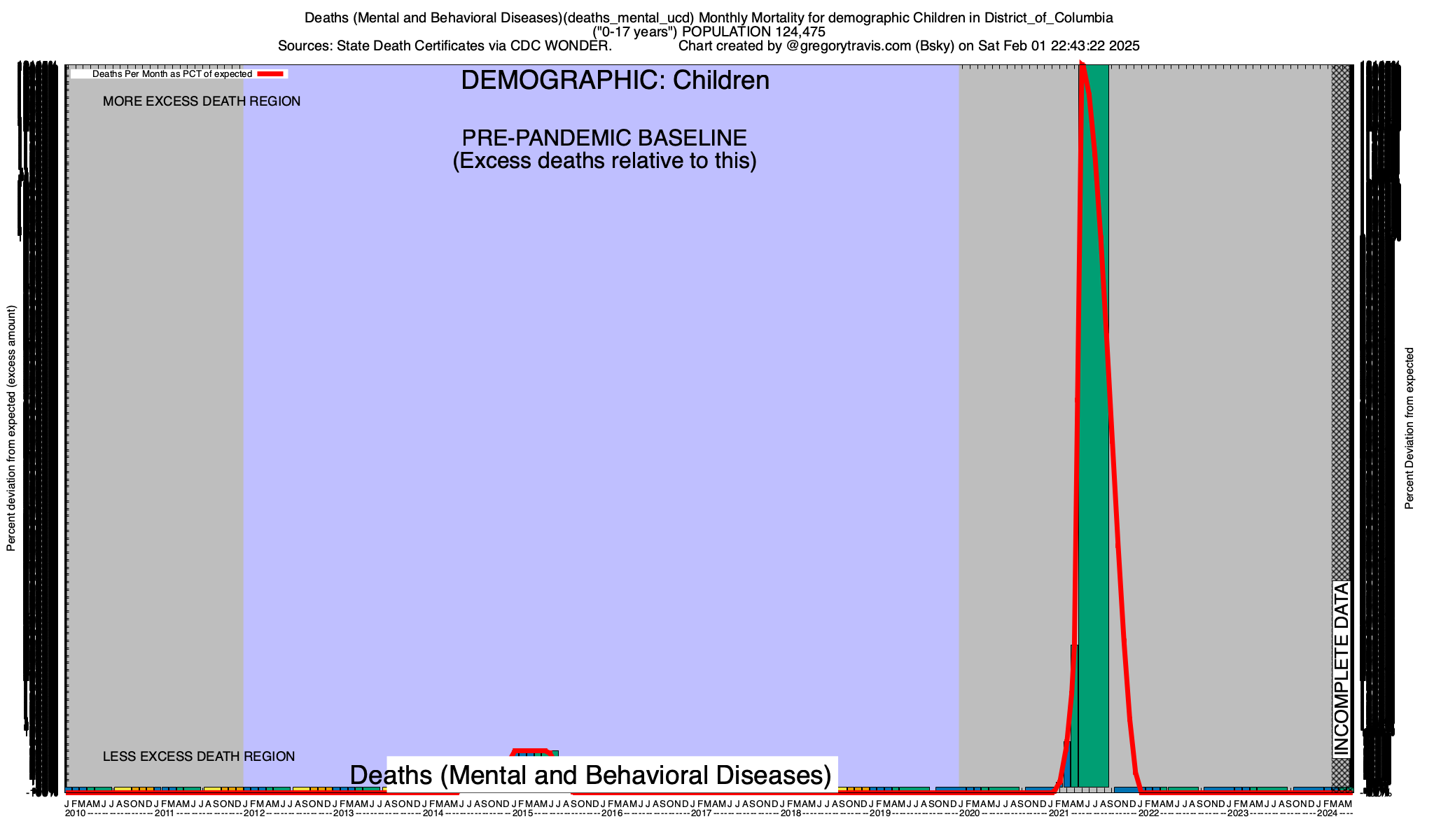Screen dimensions: 1434x840
Task: Select the 2010 year label on the axis
Action: (75, 813)
